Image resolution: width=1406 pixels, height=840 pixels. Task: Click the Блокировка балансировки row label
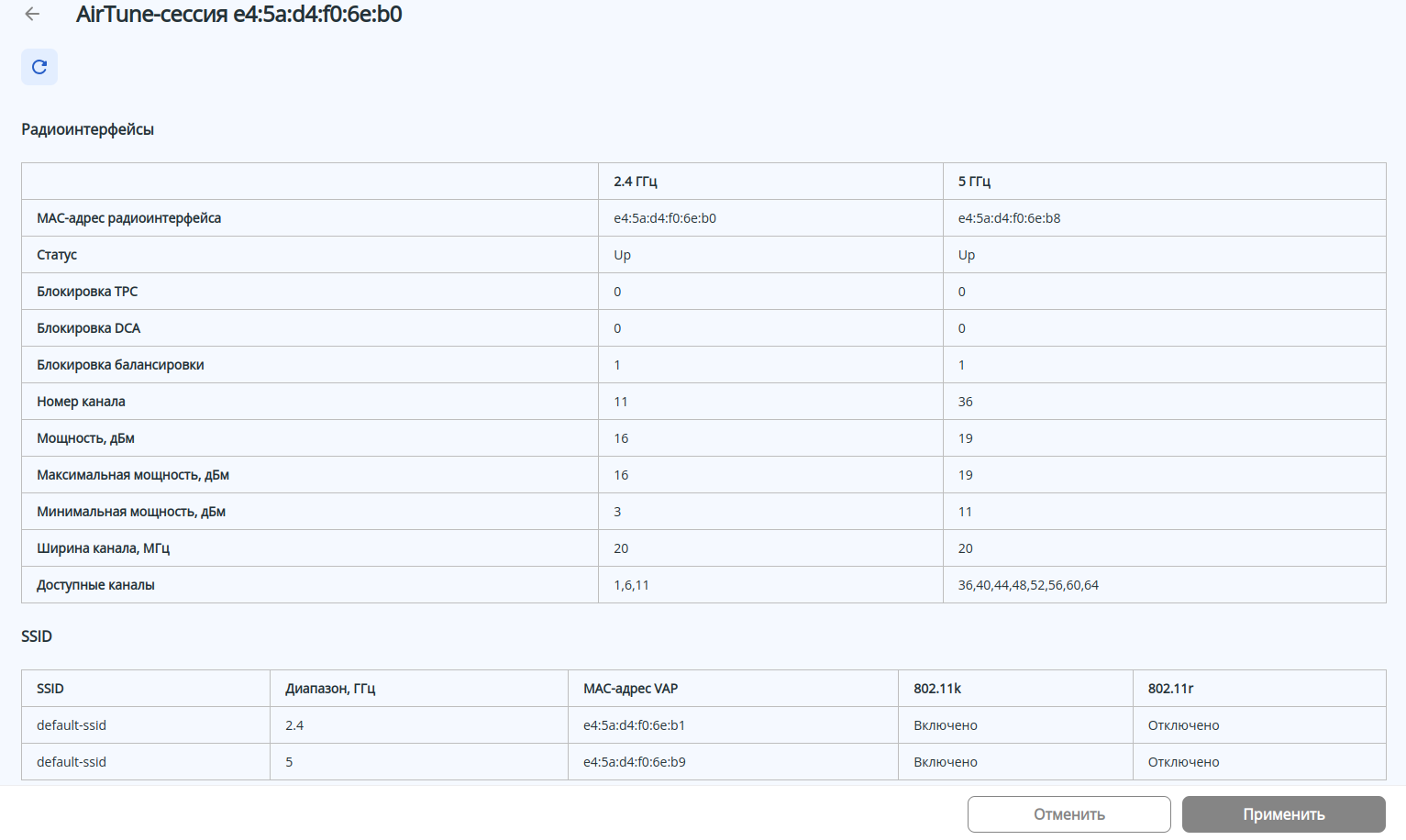120,365
